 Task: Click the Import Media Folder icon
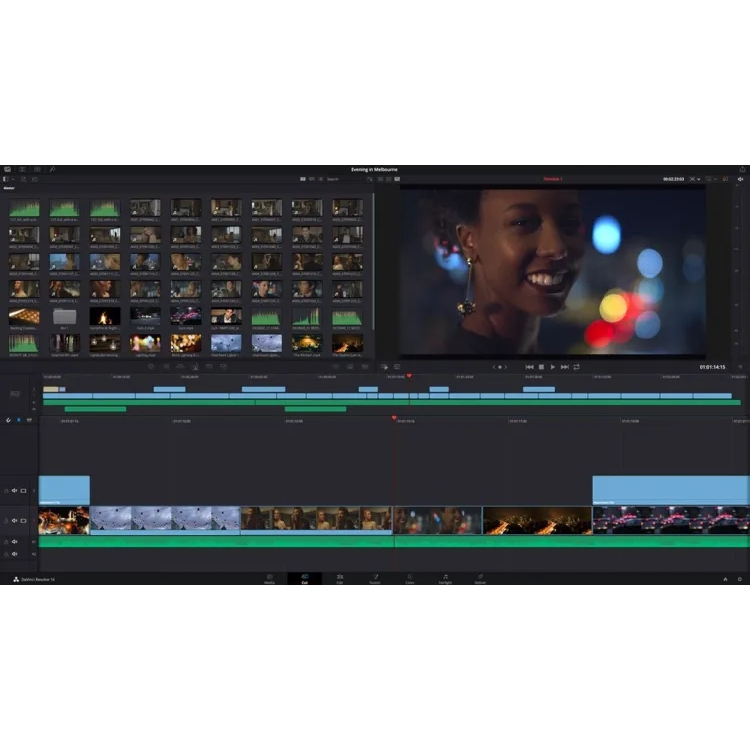coord(35,179)
